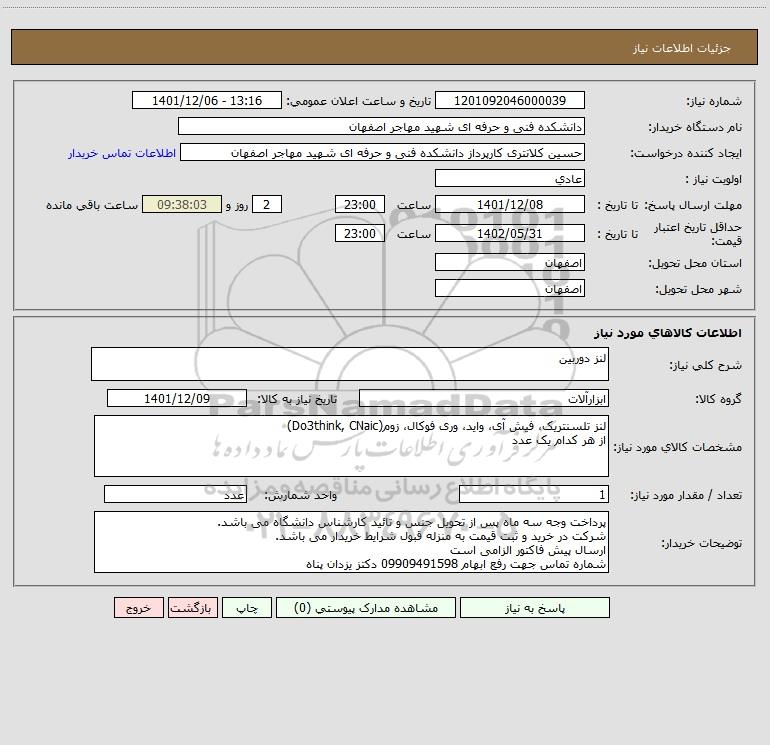Click the label اولویت نیاز
770x745 pixels.
tap(714, 179)
